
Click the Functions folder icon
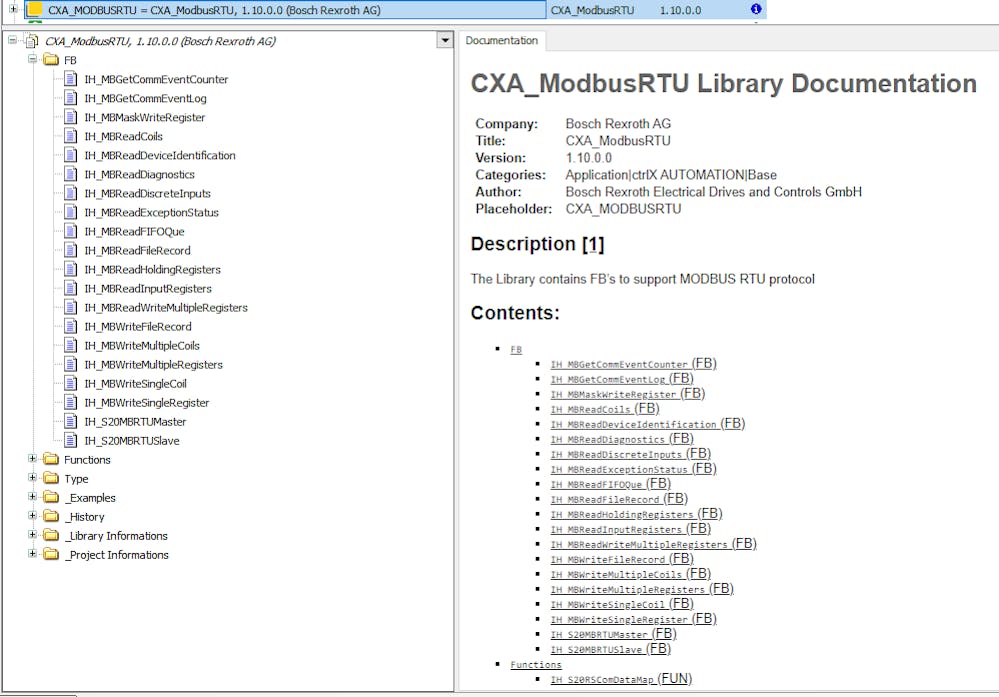[x=50, y=460]
